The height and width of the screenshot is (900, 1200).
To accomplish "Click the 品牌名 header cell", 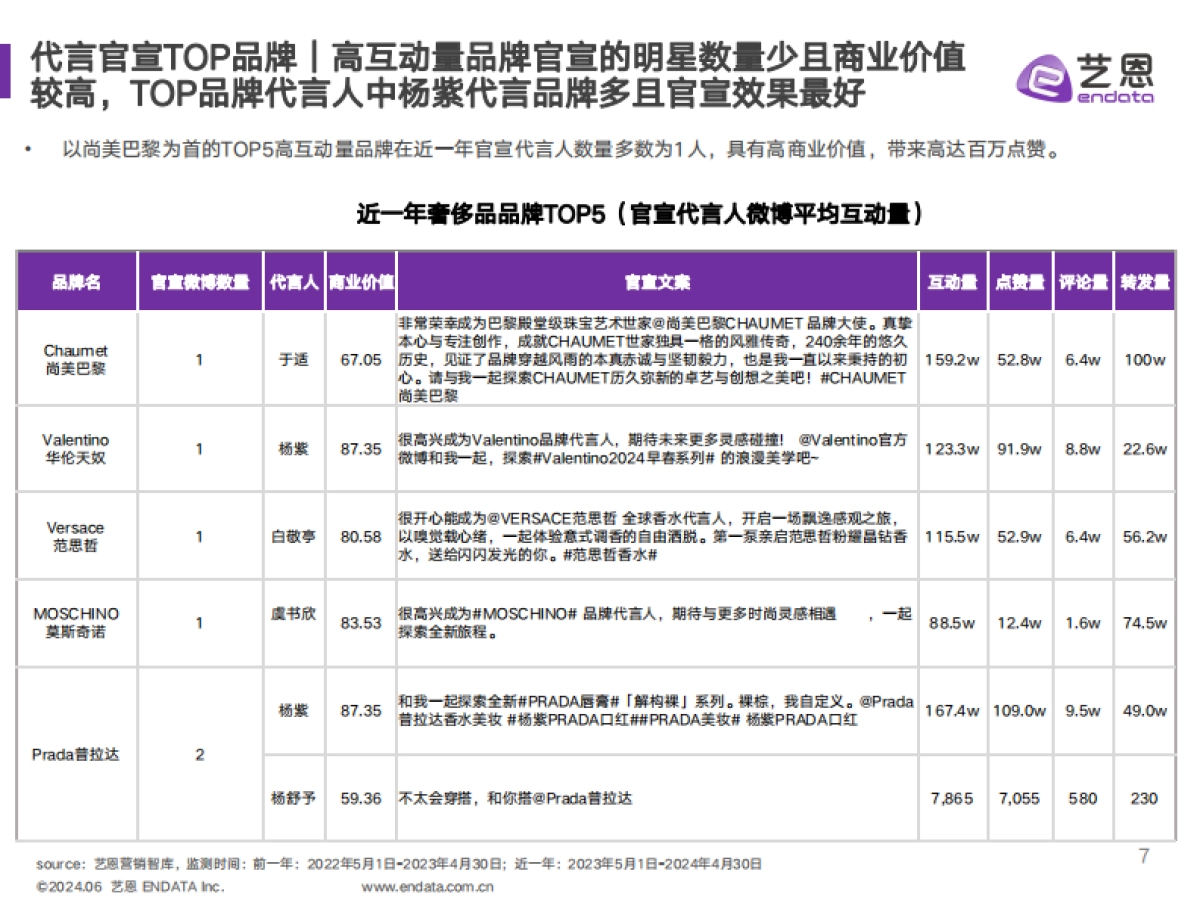I will [x=76, y=281].
